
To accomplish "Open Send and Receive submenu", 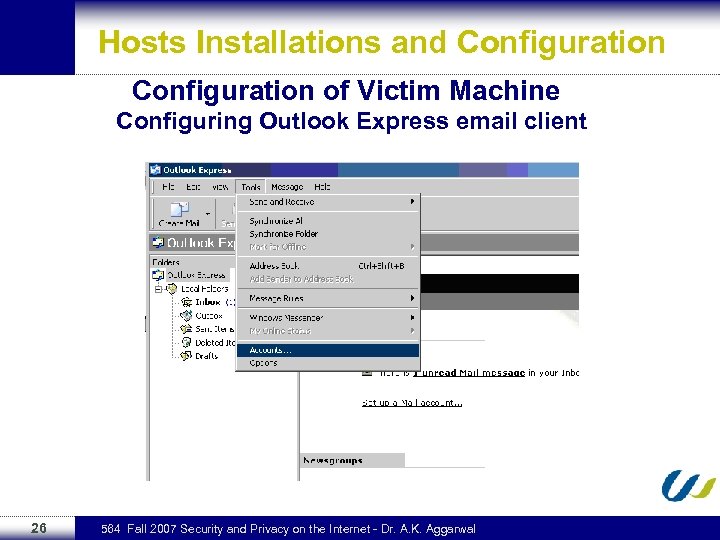I will (328, 202).
